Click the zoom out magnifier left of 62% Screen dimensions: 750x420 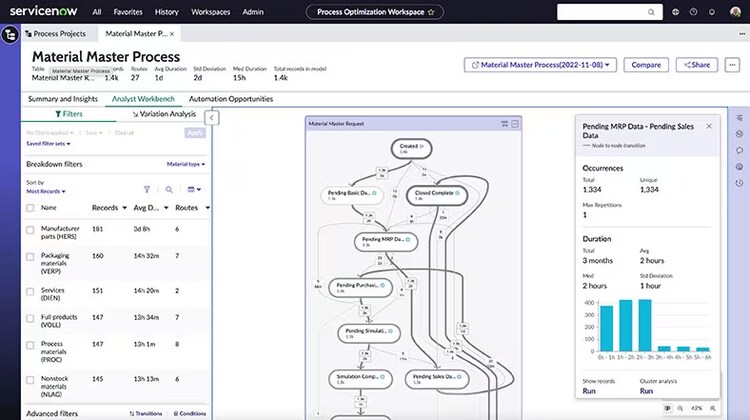[680, 408]
